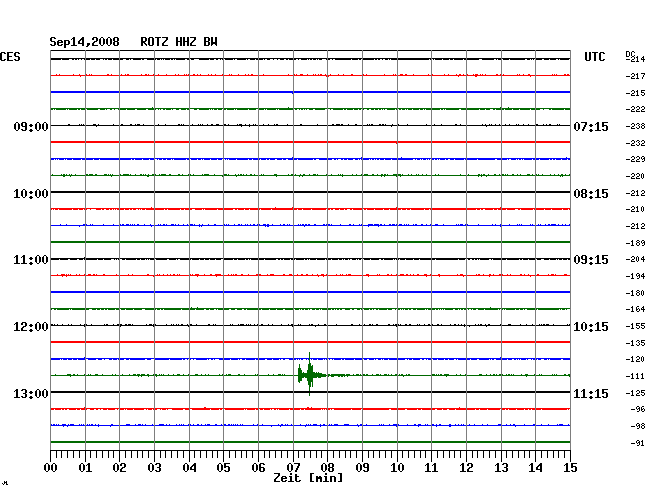Click the DC offset value -96

click(x=638, y=409)
